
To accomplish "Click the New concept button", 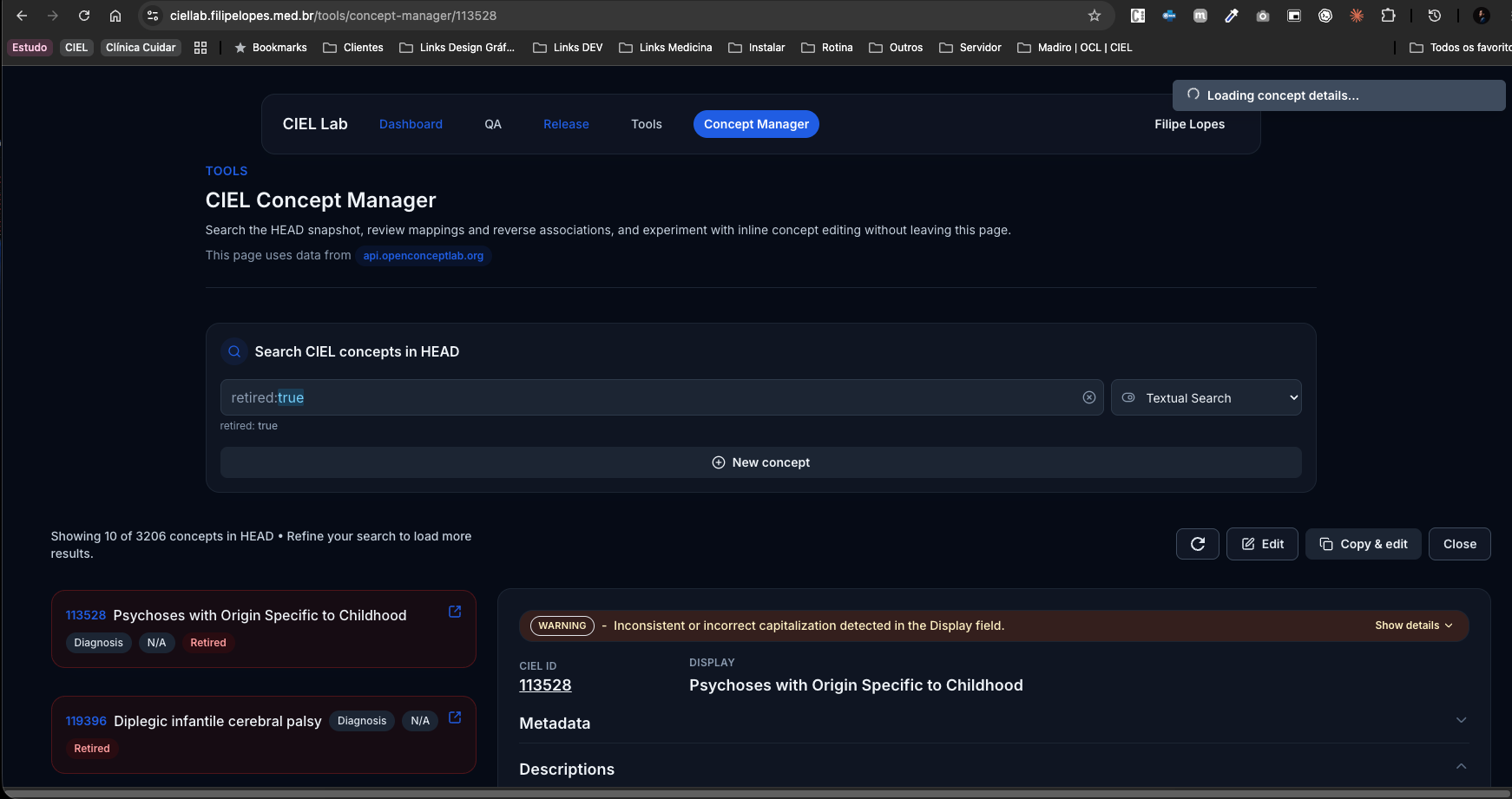I will tap(761, 462).
